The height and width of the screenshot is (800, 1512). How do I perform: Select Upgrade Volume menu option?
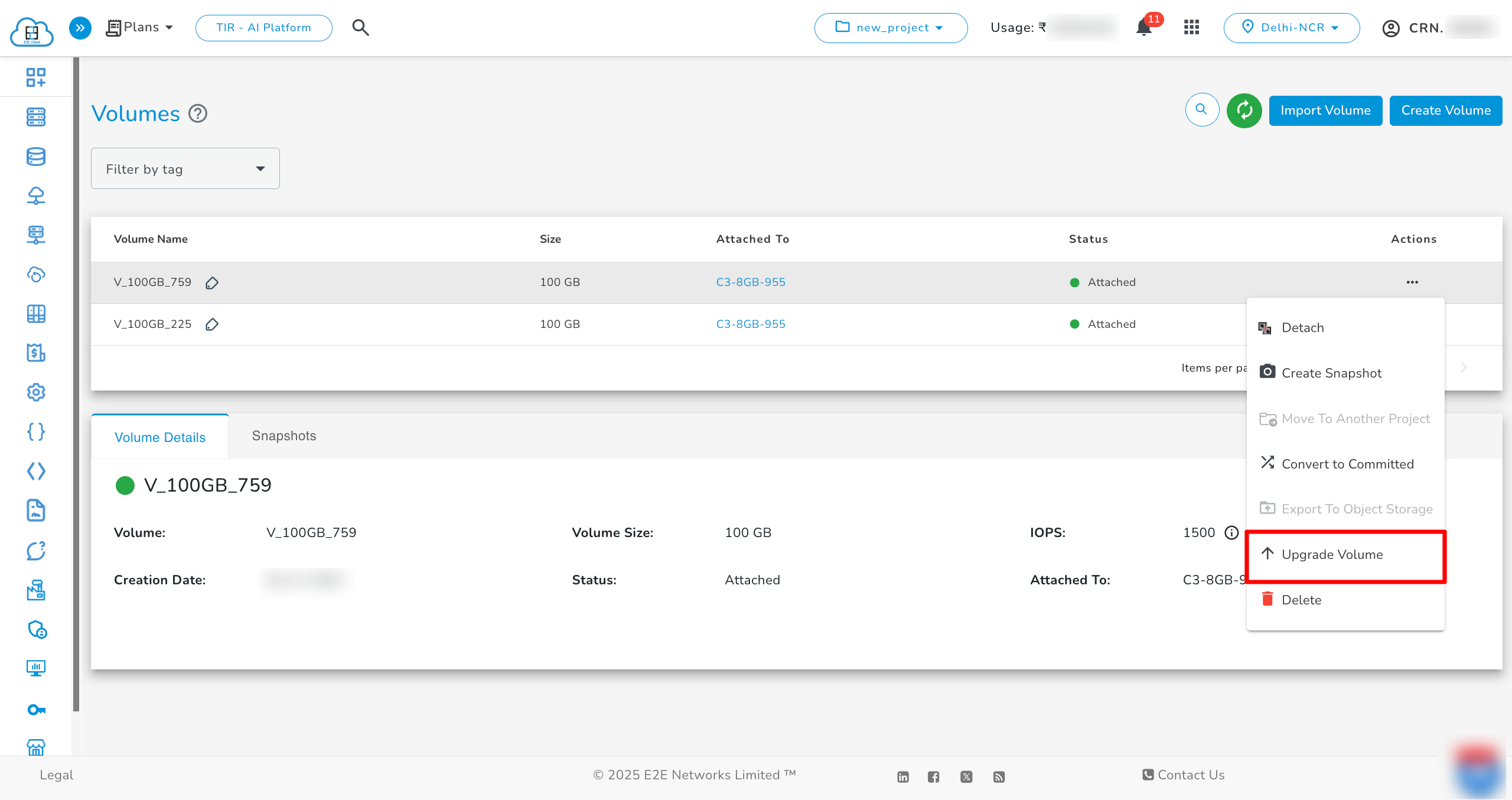click(1332, 555)
